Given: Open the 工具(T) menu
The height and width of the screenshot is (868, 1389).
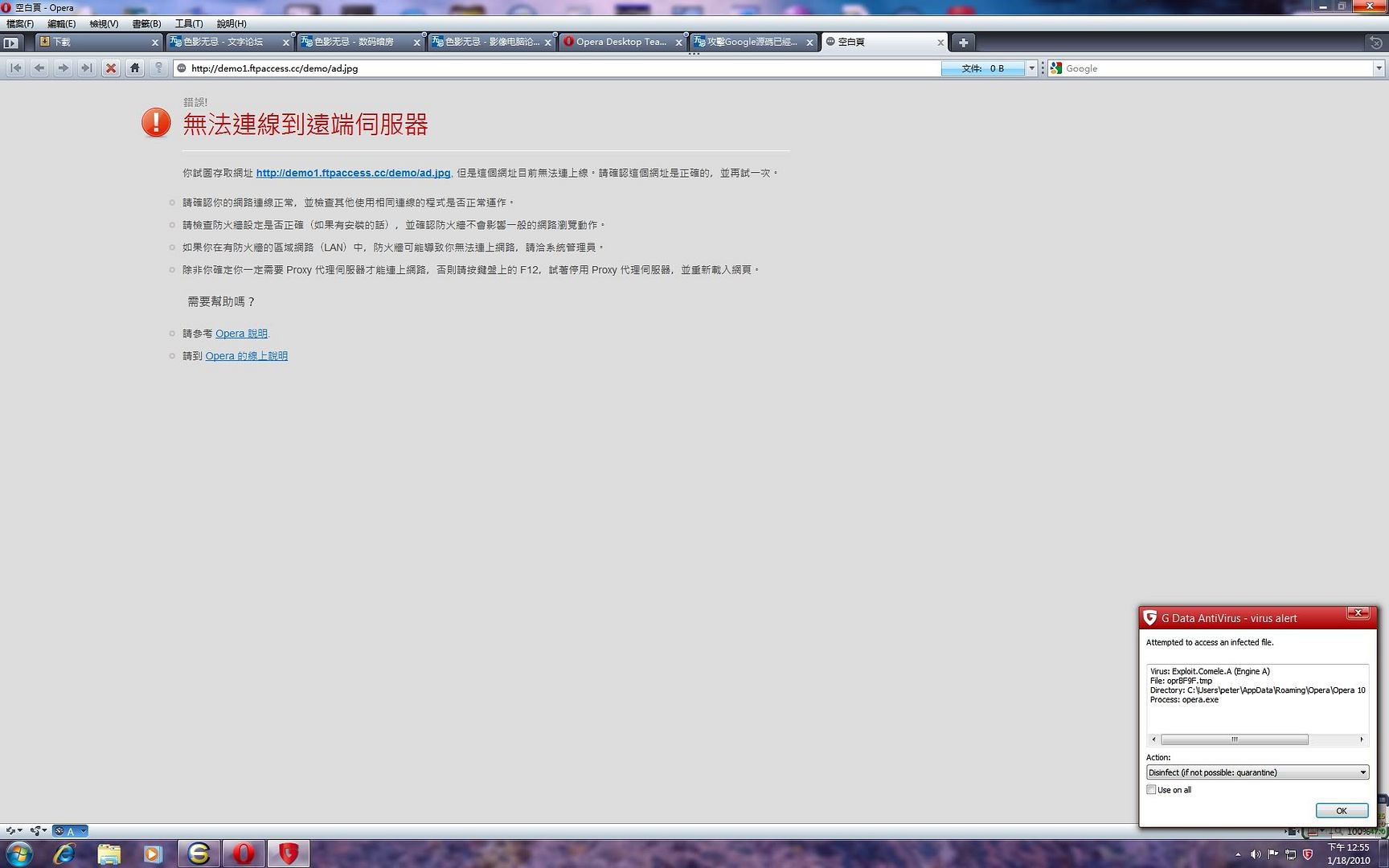Looking at the screenshot, I should coord(189,24).
